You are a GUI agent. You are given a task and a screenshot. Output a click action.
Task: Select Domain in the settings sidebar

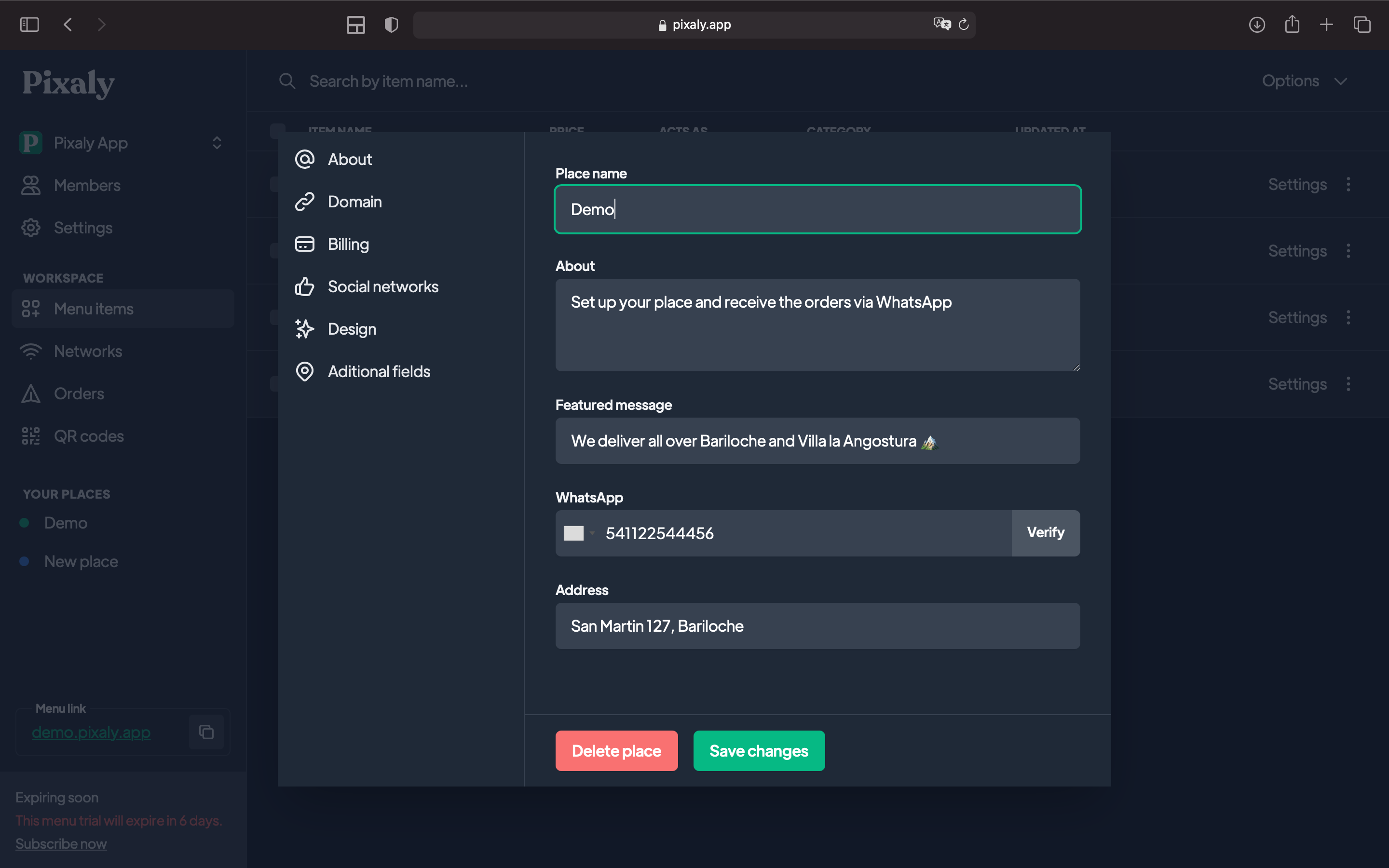(354, 202)
